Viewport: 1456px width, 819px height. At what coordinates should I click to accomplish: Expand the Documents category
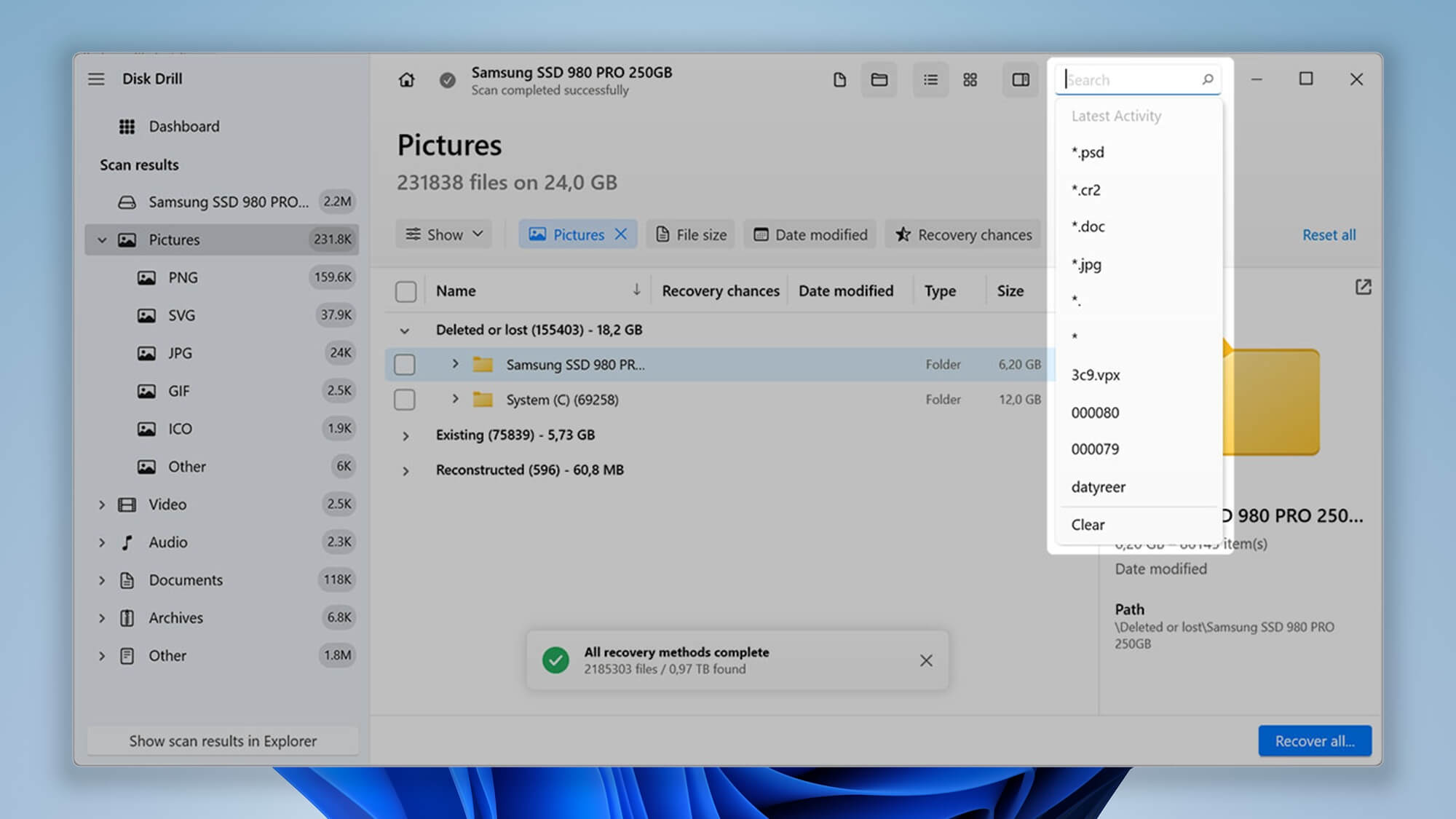[102, 580]
